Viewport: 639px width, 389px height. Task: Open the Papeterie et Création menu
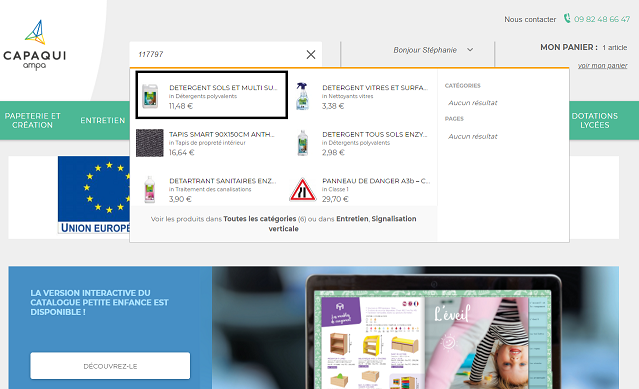(33, 121)
